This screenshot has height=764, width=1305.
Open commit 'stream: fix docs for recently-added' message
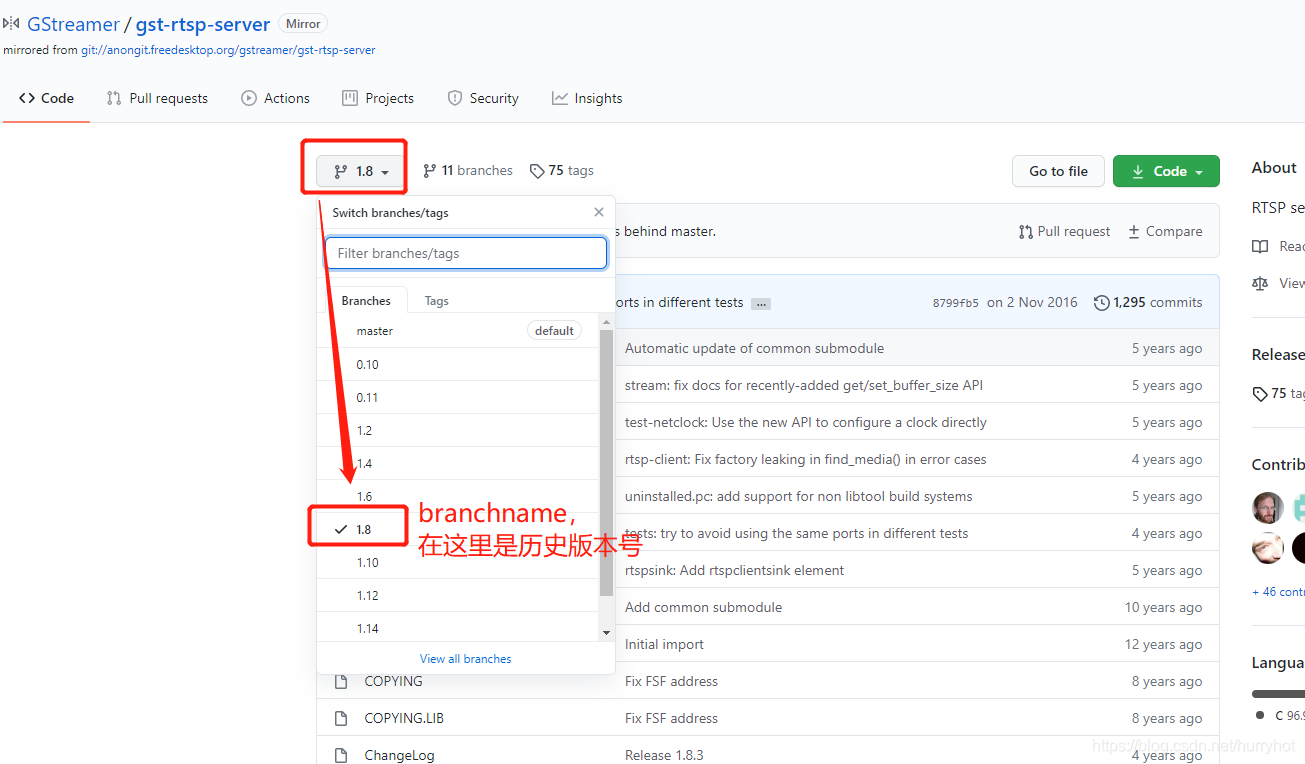(803, 385)
